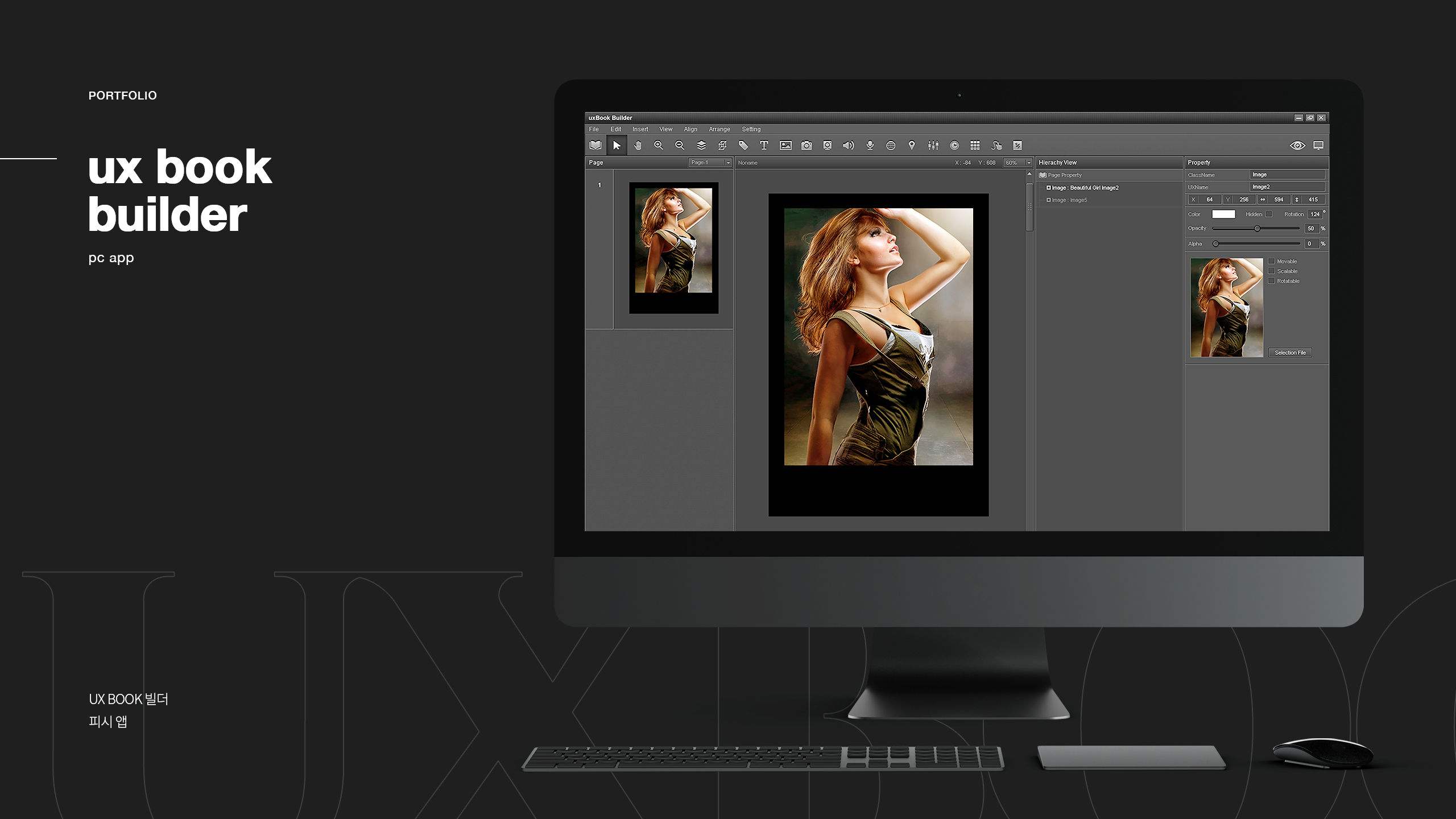Click the map pin location icon
Screen dimensions: 1456x819
point(912,146)
